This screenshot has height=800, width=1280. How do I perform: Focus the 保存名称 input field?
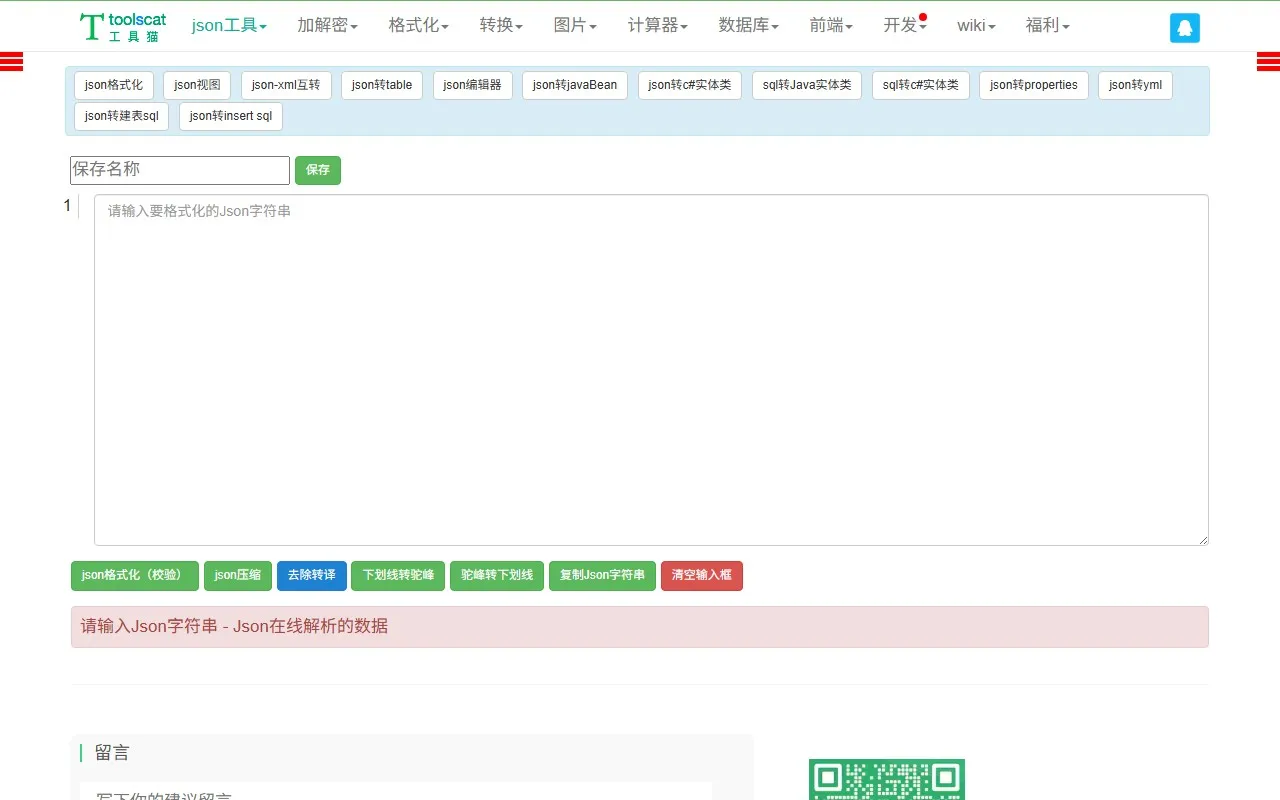[x=180, y=170]
